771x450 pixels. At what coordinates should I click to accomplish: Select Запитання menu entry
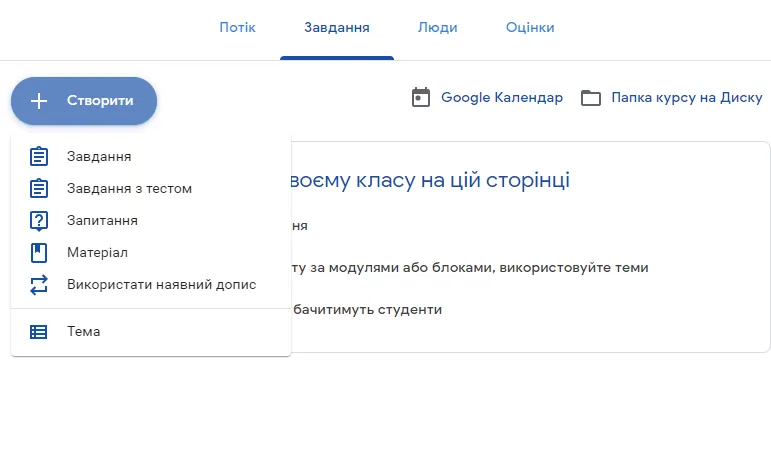click(x=102, y=221)
